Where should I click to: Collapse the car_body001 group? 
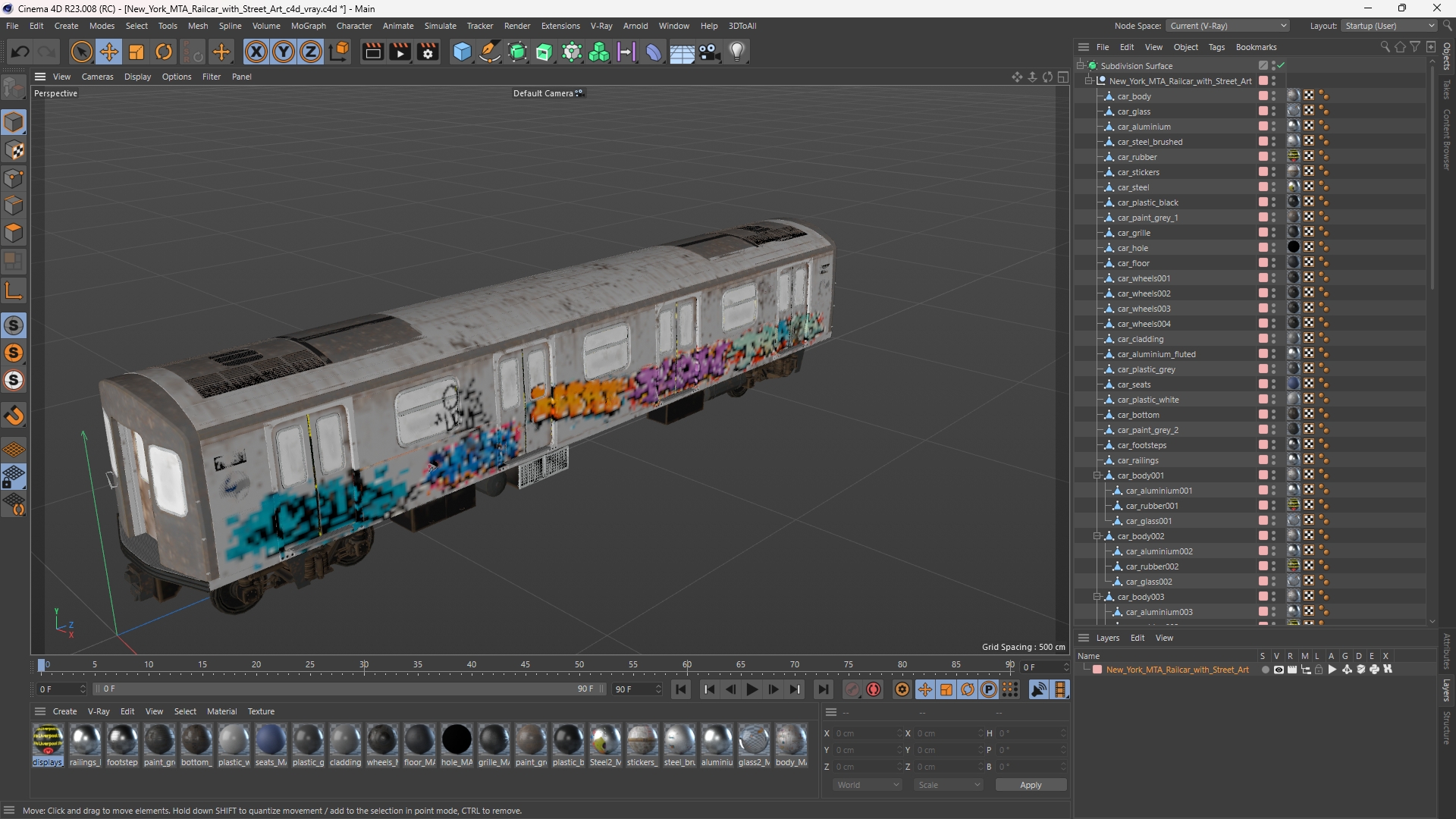click(x=1097, y=475)
